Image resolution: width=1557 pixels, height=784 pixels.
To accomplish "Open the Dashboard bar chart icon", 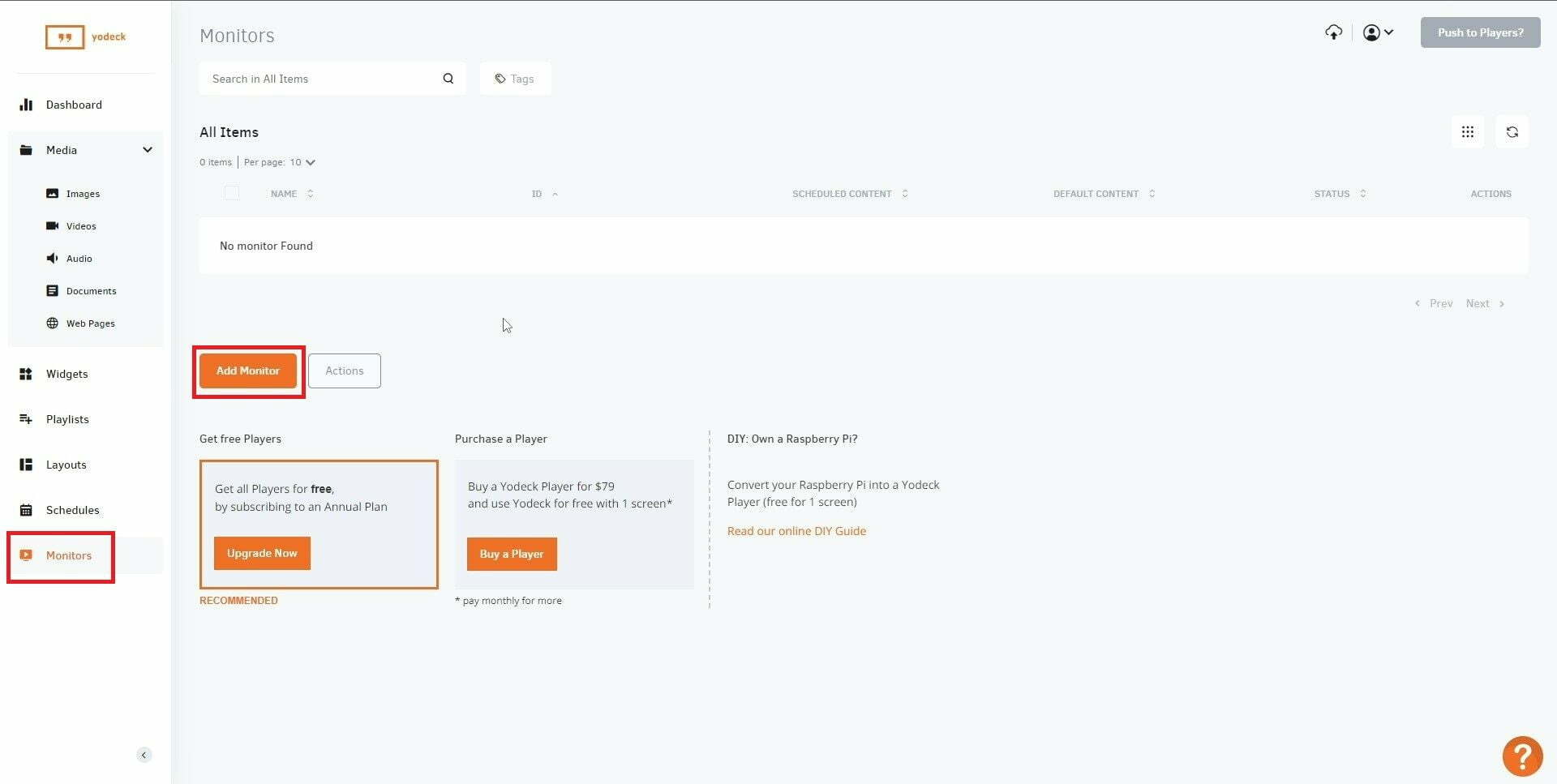I will coord(26,105).
